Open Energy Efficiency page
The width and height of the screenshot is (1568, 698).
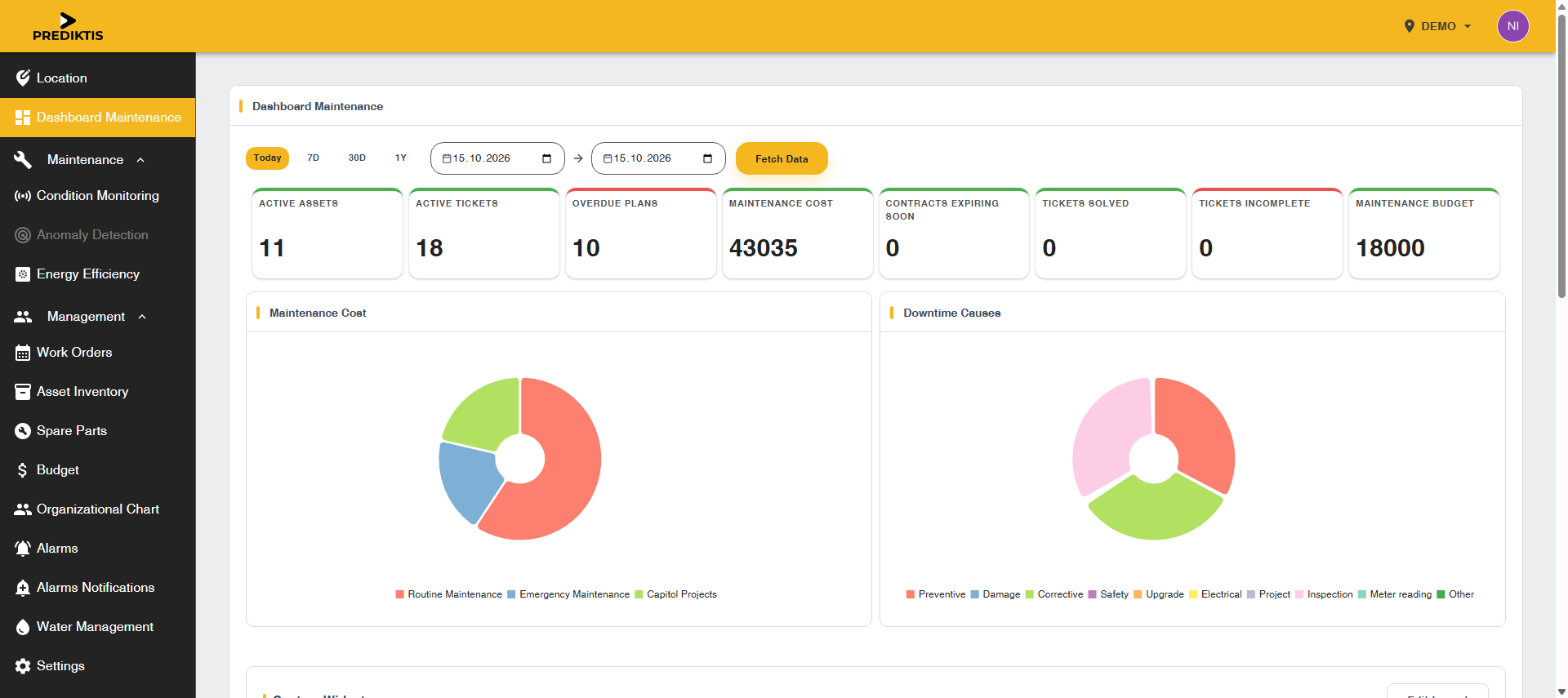click(x=97, y=274)
